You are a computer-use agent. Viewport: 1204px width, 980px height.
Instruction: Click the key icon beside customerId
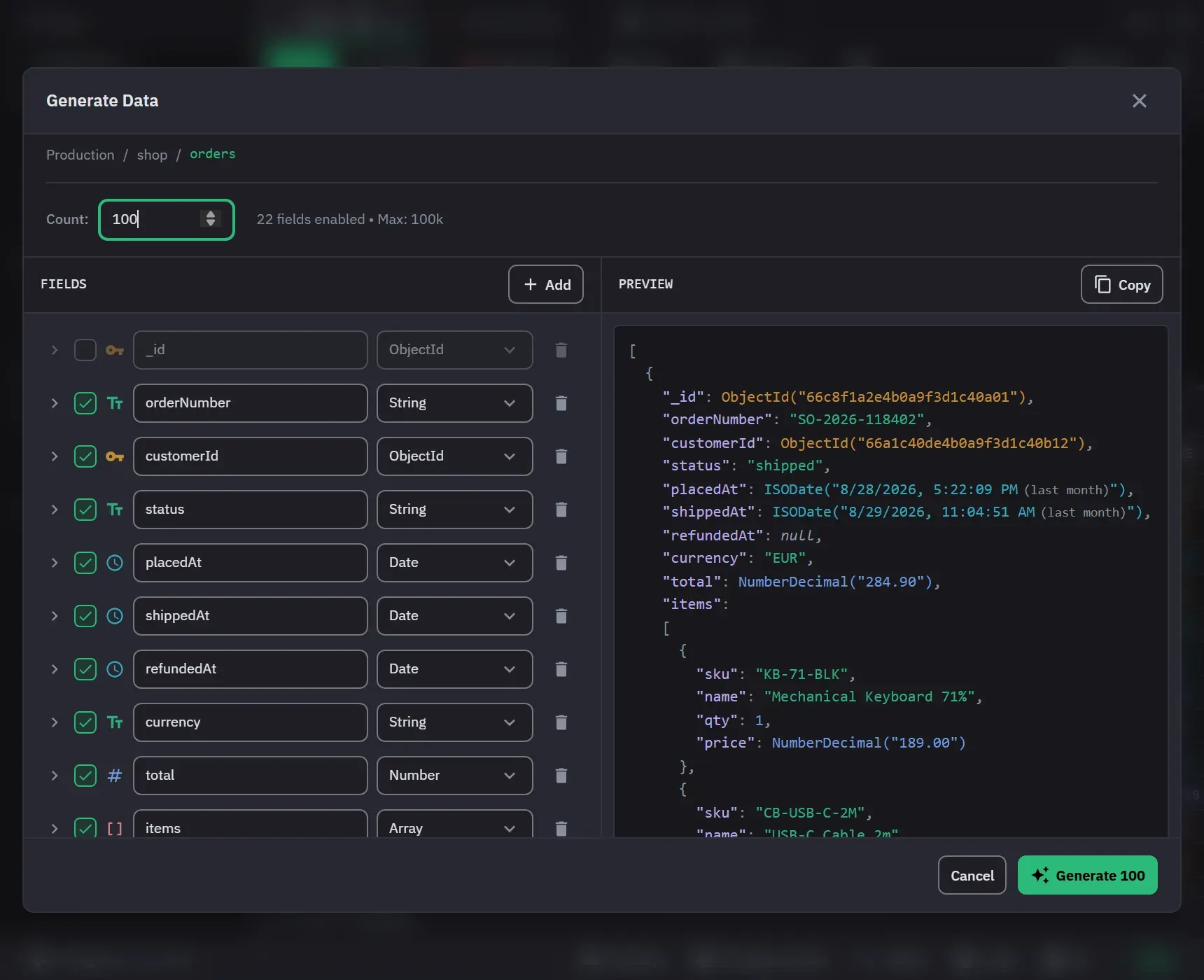(x=115, y=456)
